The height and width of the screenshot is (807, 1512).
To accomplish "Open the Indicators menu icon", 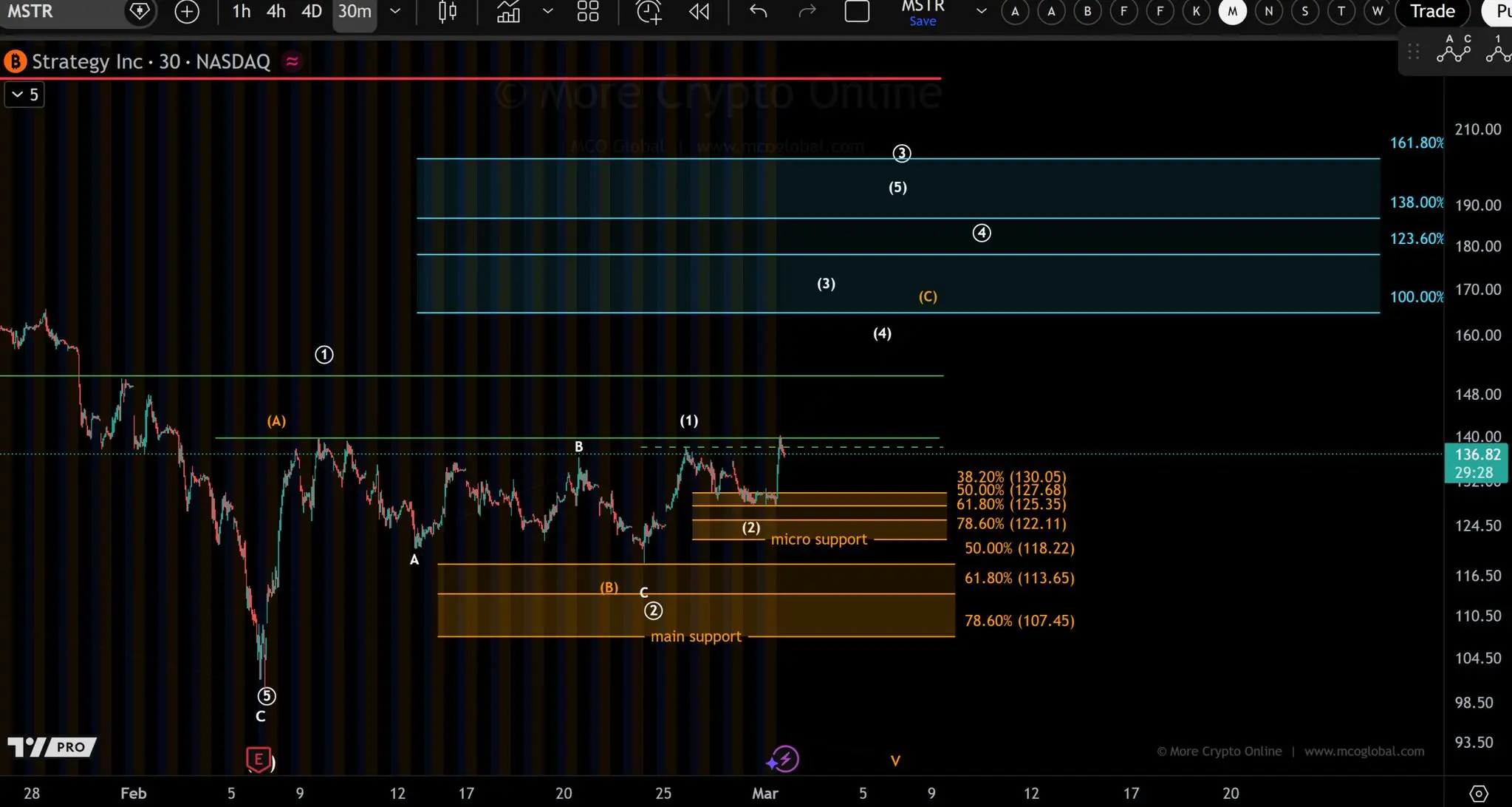I will pyautogui.click(x=508, y=11).
